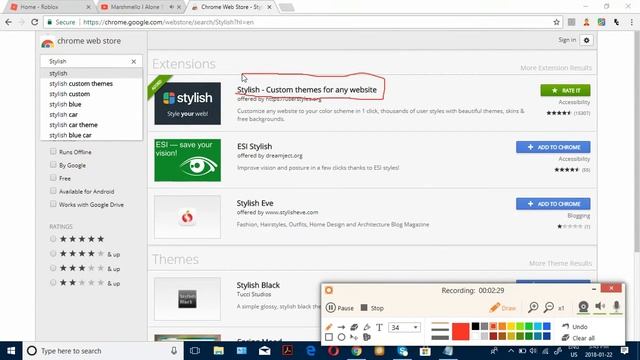
Task: Zoom out with the magnifier minus icon
Action: click(549, 307)
